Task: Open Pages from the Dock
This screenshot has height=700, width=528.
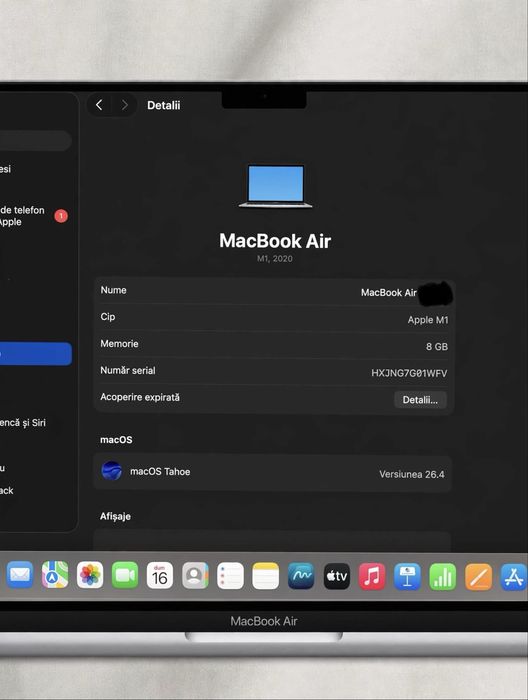Action: point(478,577)
